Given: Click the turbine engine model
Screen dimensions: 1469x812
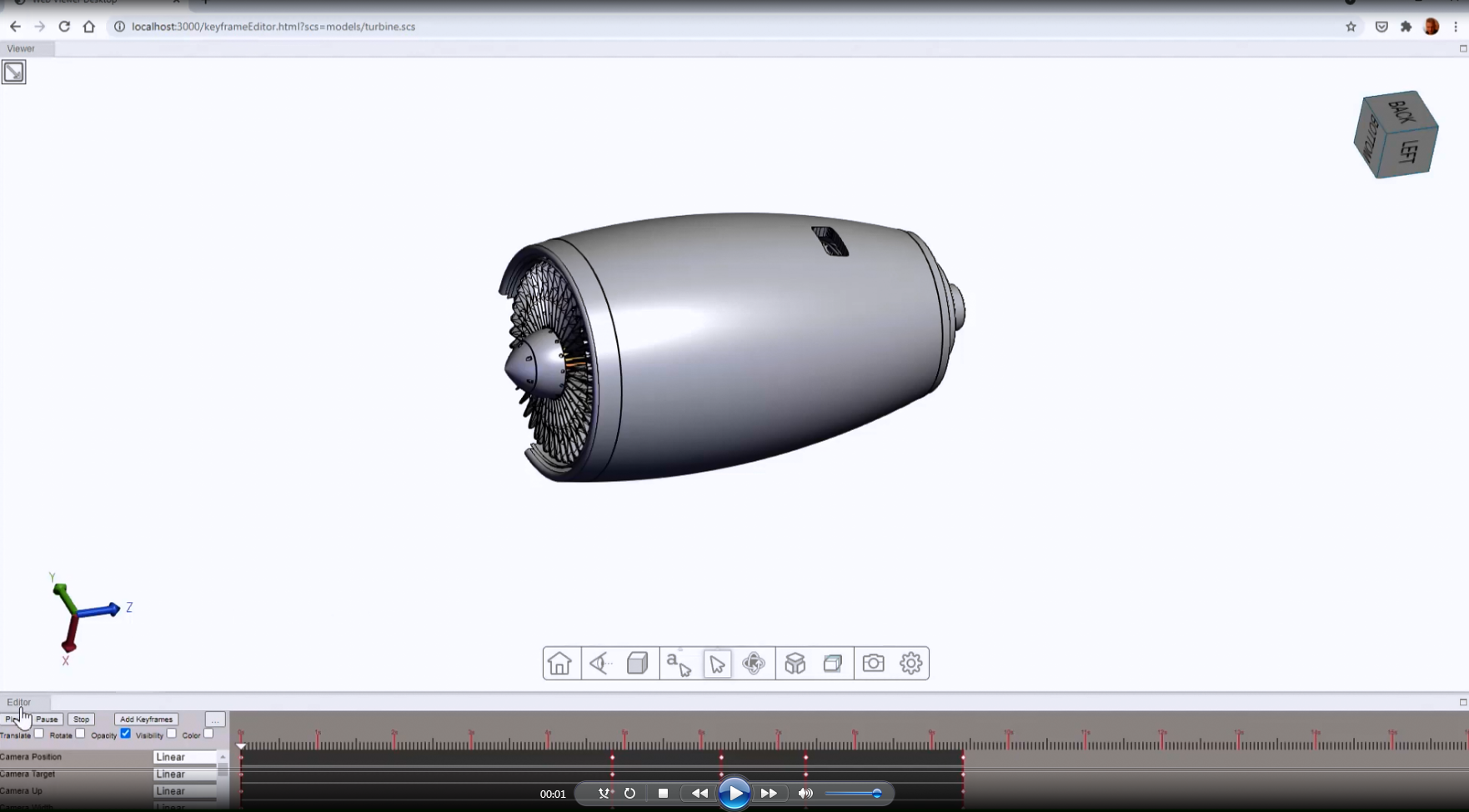Looking at the screenshot, I should pos(732,346).
